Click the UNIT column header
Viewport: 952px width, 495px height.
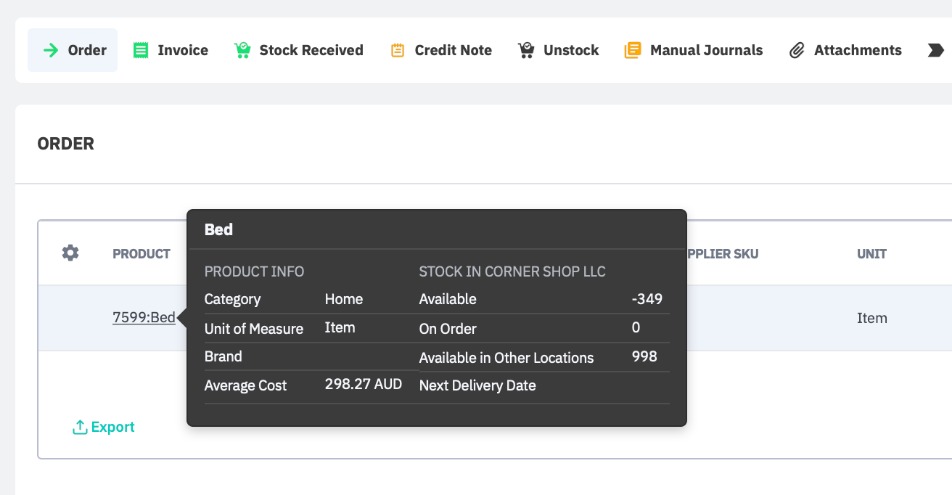(872, 254)
